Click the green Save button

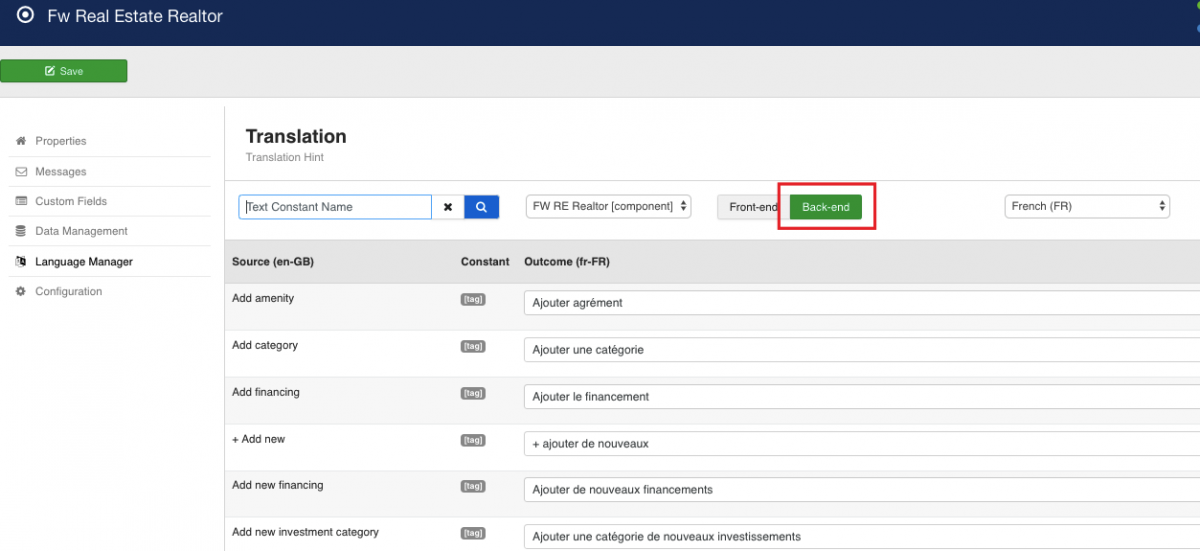(64, 71)
